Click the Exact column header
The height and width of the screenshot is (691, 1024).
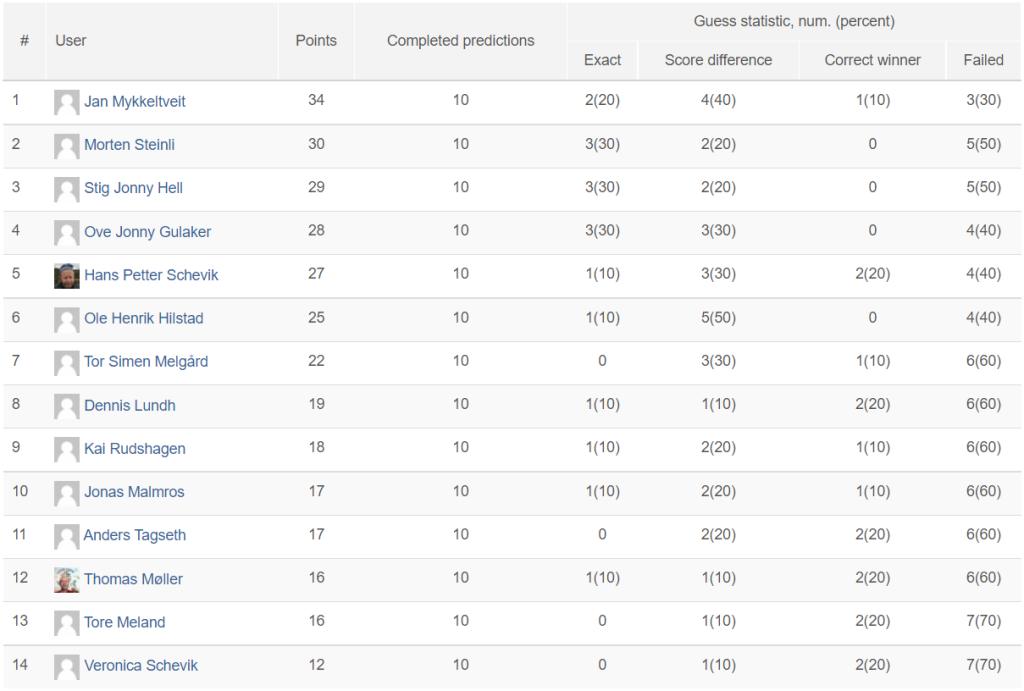pos(602,60)
